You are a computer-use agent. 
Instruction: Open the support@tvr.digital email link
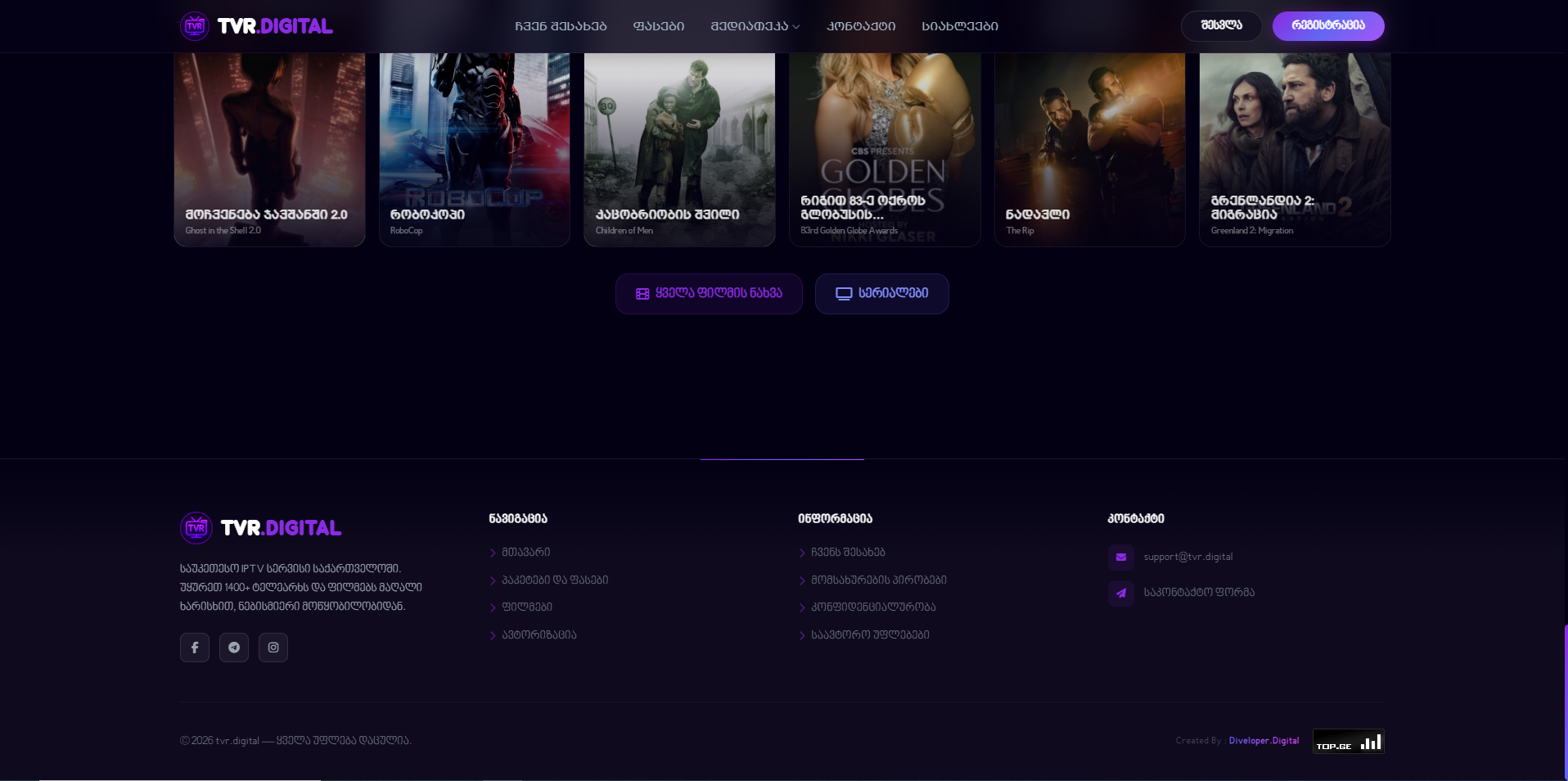click(1187, 558)
